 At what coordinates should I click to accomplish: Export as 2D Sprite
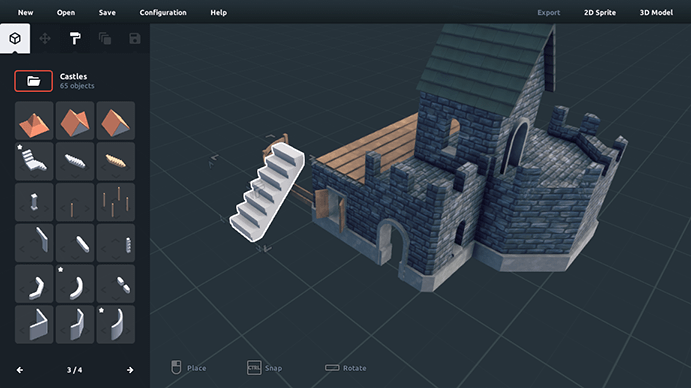click(600, 13)
